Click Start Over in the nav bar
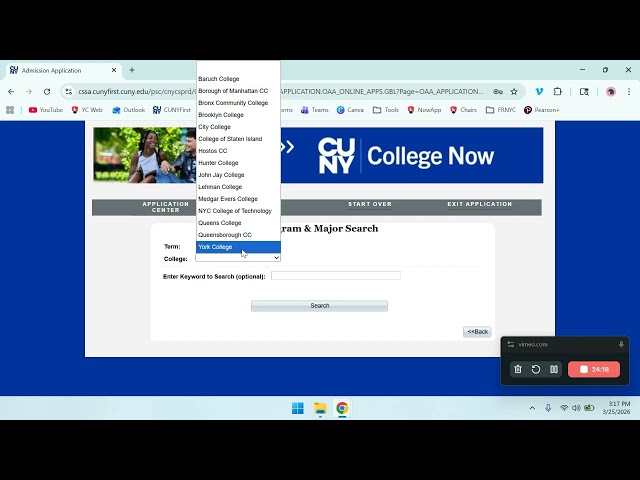This screenshot has height=480, width=640. click(370, 204)
